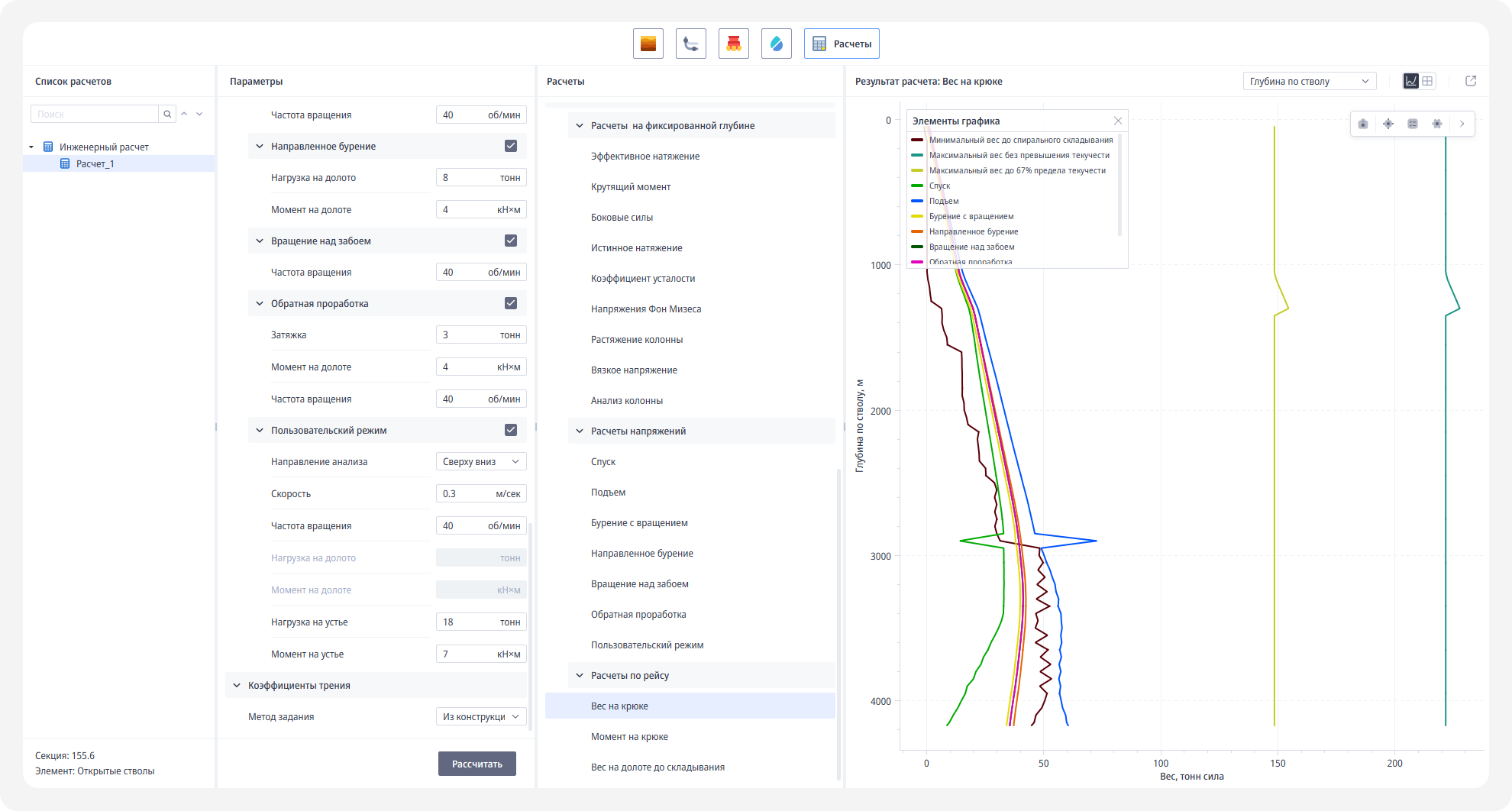Open the geology layers section icon
Image resolution: width=1512 pixels, height=811 pixels.
(648, 44)
